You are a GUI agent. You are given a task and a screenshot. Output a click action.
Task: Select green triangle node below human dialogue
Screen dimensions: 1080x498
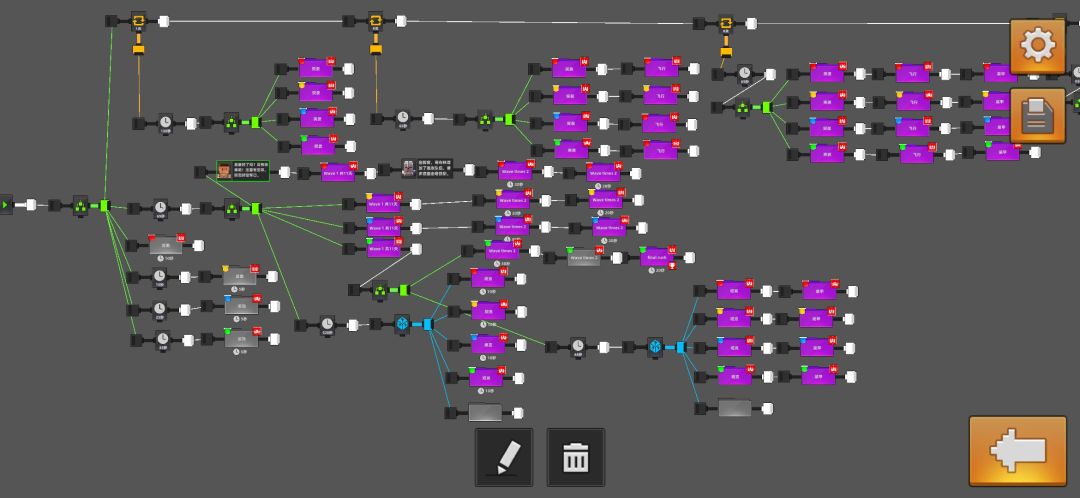232,208
